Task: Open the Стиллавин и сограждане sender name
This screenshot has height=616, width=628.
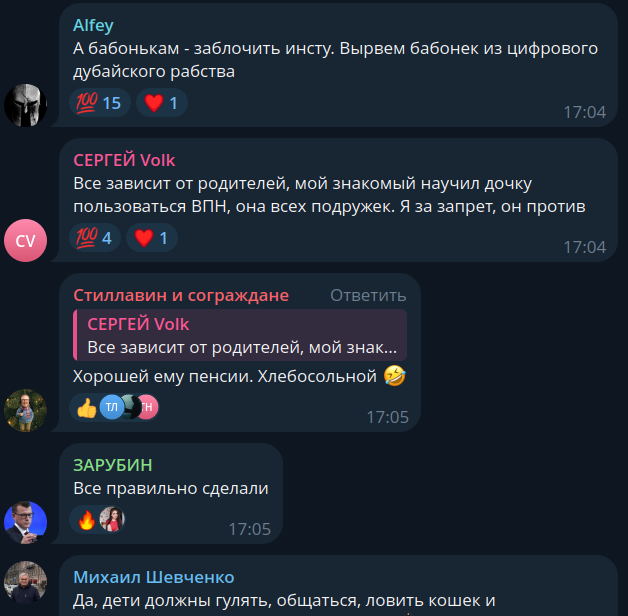Action: coord(181,296)
